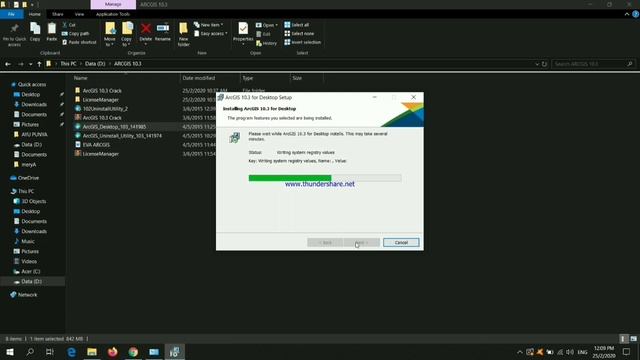Select the EVA ARCGIS file
Screen dimensions: 640x360
[x=96, y=144]
